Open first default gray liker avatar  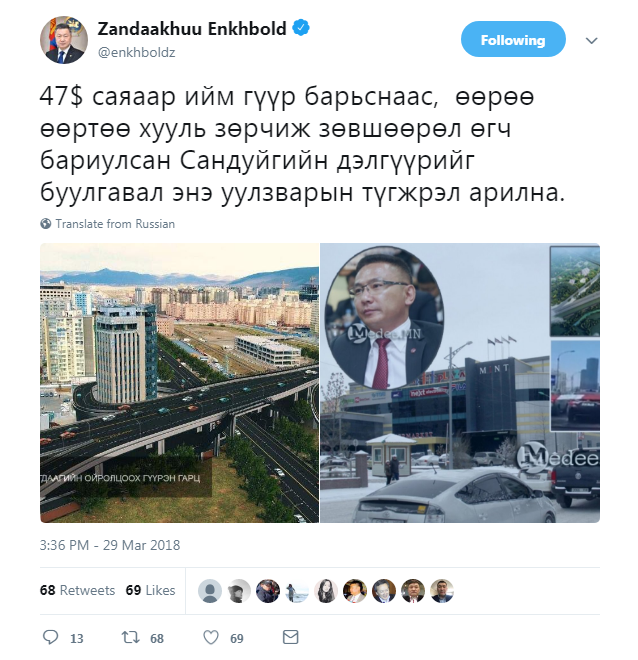click(210, 591)
